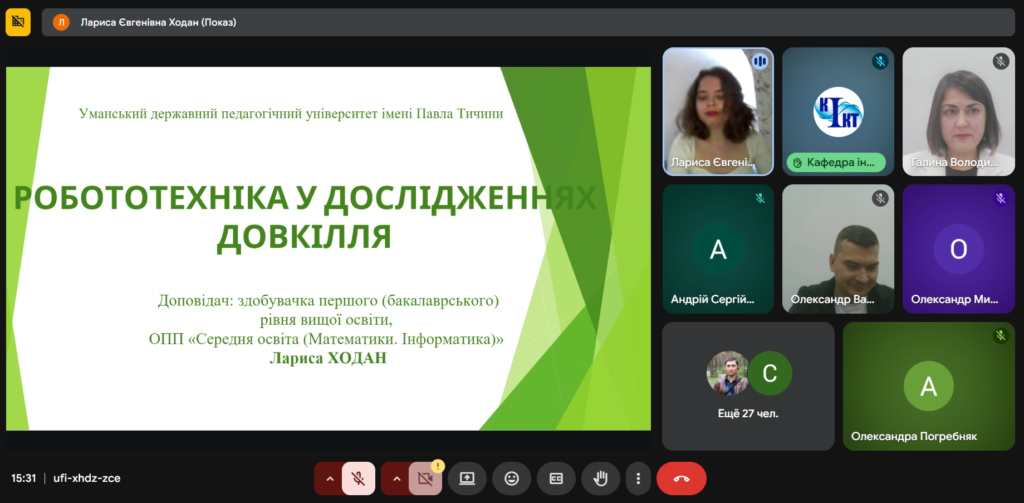
Task: Click the muted mic icon on Андрій Сергій's tile
Action: pyautogui.click(x=759, y=199)
